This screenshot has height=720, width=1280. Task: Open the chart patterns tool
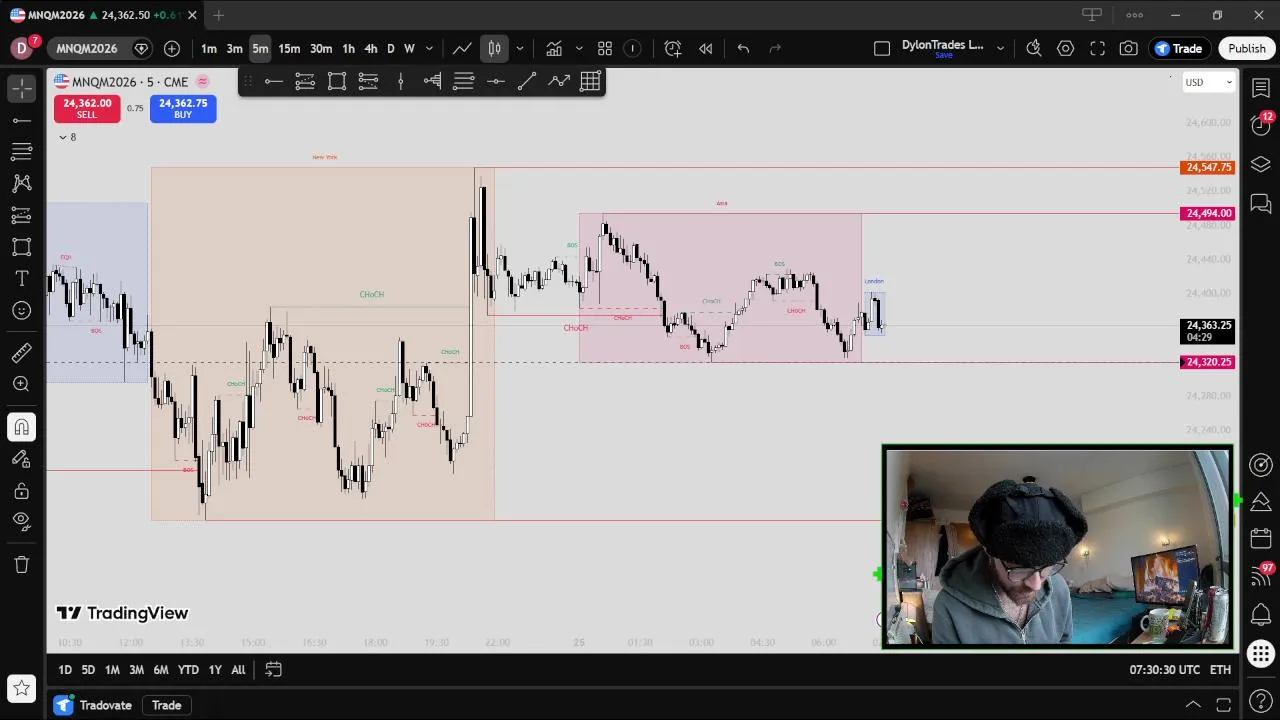21,184
